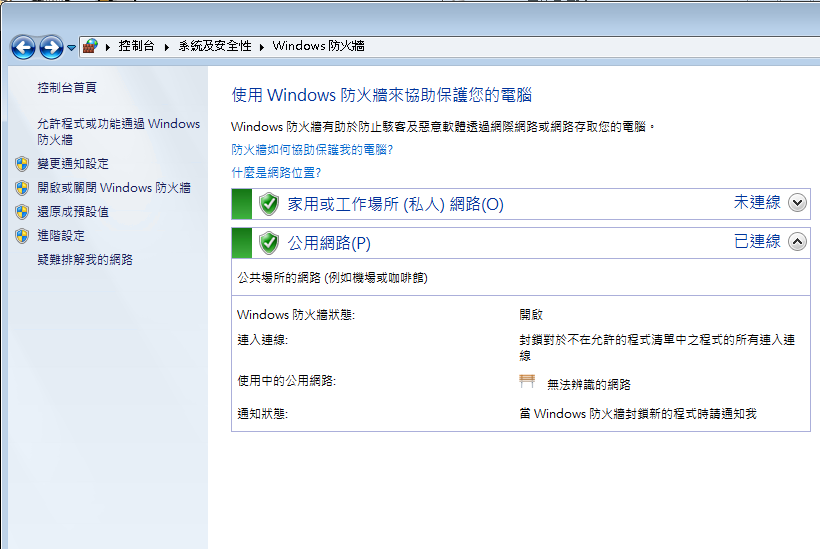
Task: Click the Back navigation arrow button
Action: pyautogui.click(x=24, y=48)
